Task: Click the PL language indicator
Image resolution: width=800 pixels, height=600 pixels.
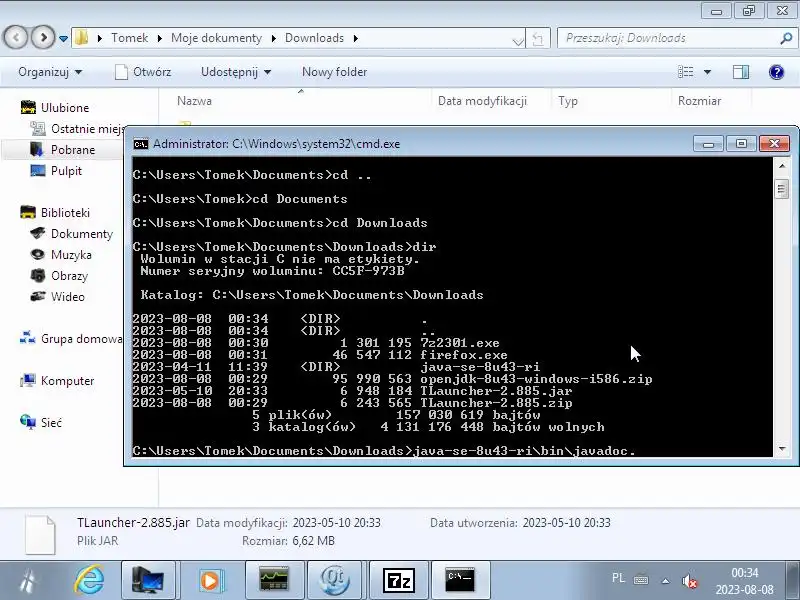Action: click(x=618, y=578)
